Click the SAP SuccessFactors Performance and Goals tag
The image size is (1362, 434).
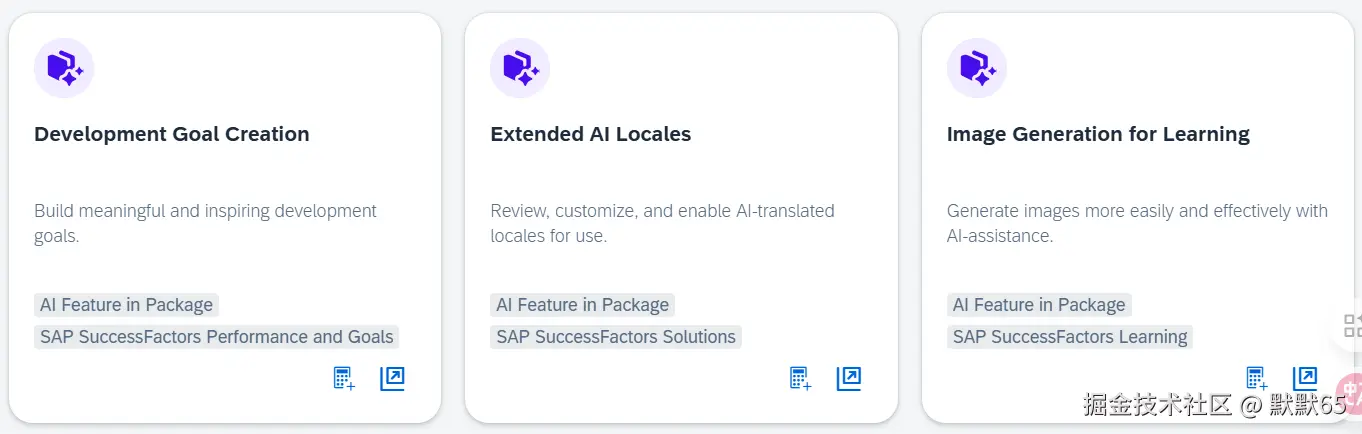click(217, 337)
